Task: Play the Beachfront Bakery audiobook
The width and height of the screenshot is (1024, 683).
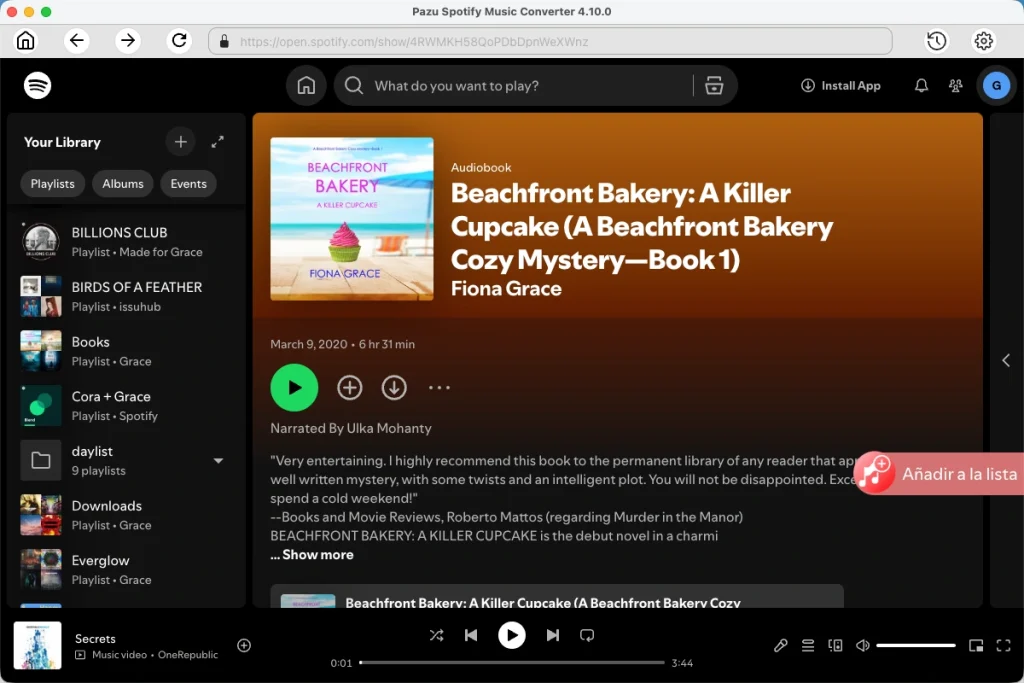Action: point(295,387)
